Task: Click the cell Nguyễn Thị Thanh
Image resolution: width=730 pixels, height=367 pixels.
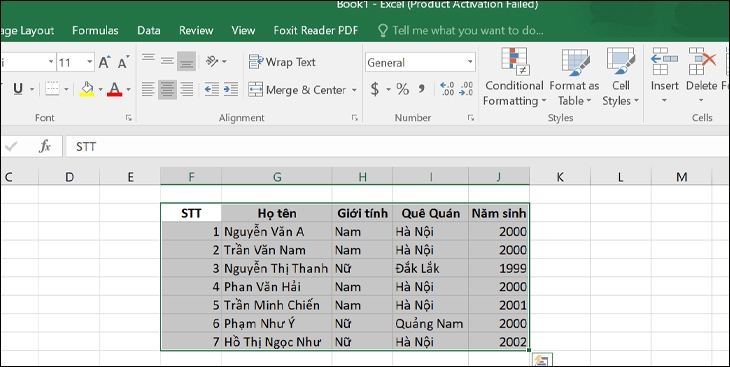Action: click(277, 269)
